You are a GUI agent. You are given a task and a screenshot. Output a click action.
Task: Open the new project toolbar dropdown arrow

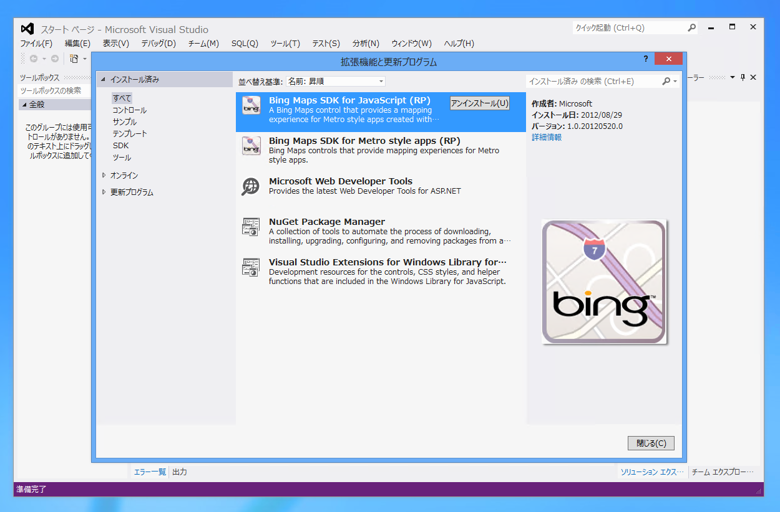[85, 59]
